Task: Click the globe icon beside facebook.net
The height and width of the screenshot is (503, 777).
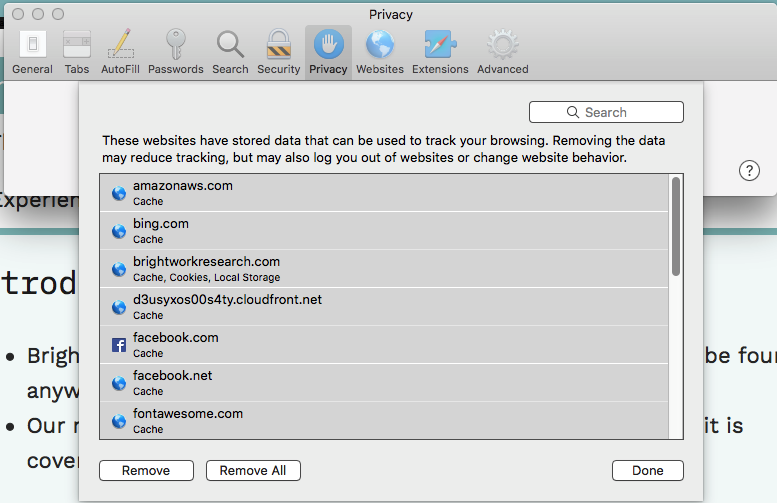Action: point(119,383)
